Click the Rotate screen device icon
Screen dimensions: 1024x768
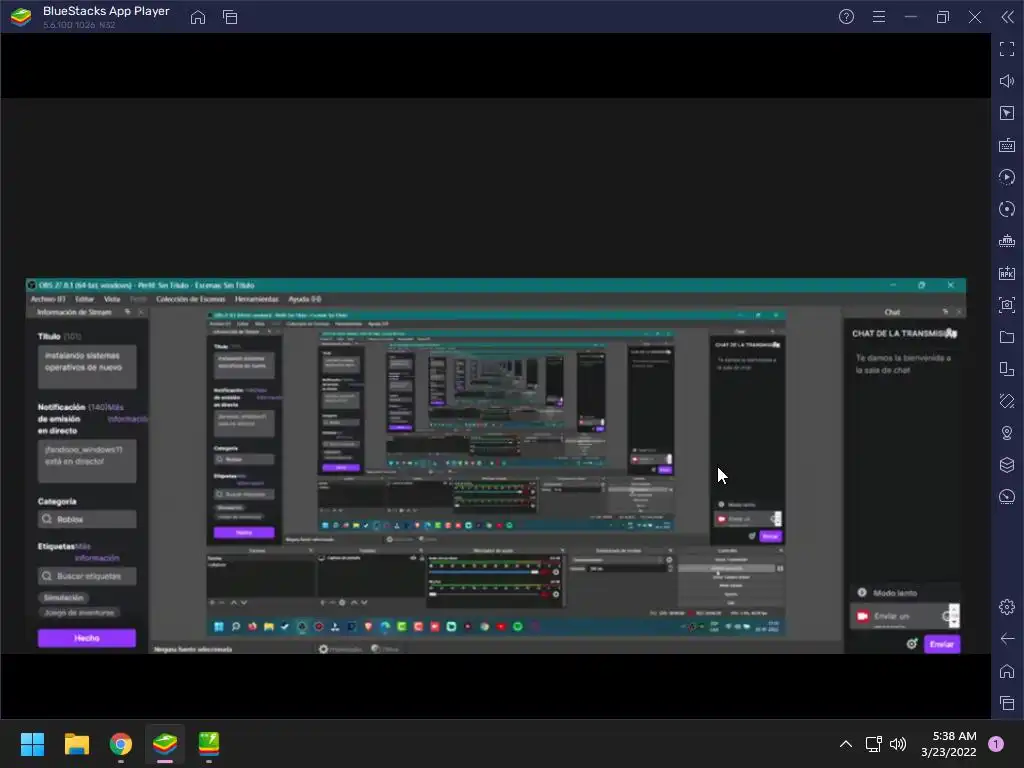1007,369
